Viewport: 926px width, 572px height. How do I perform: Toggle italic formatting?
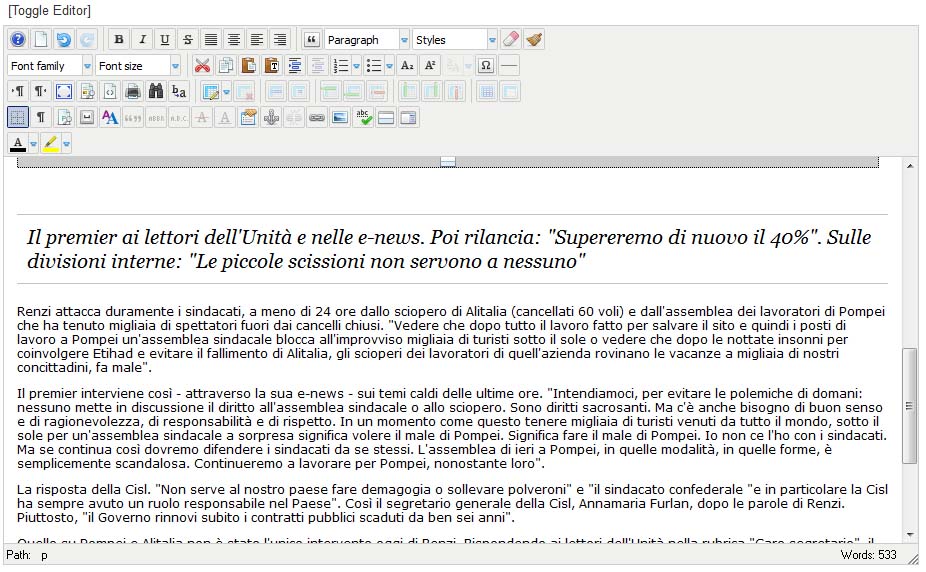click(x=142, y=40)
